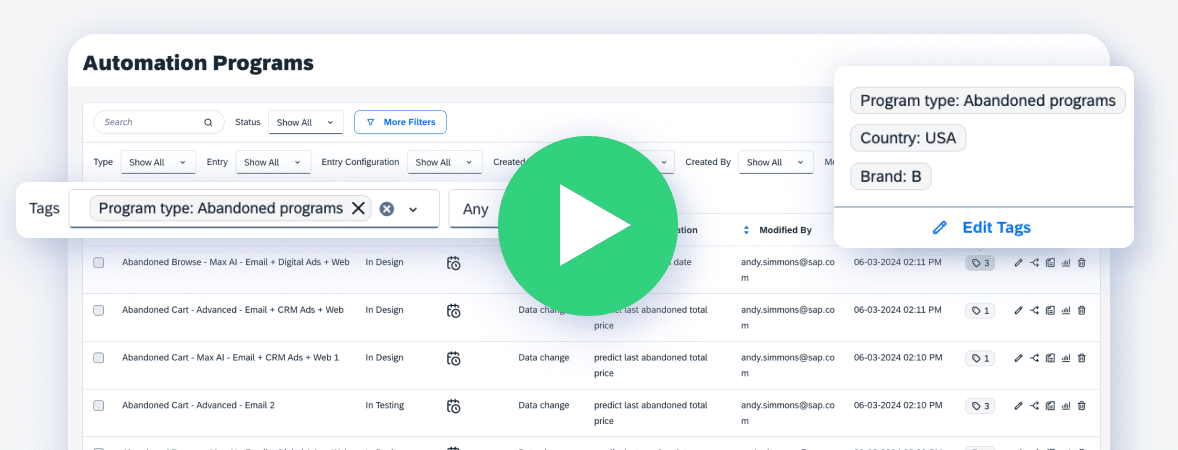Click the Country: USA tag in popup

(908, 139)
